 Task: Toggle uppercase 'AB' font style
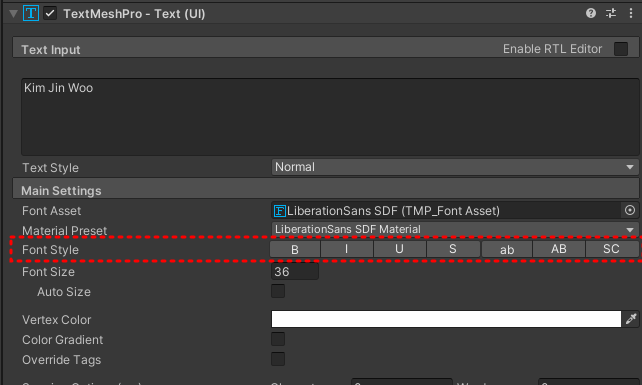point(559,249)
